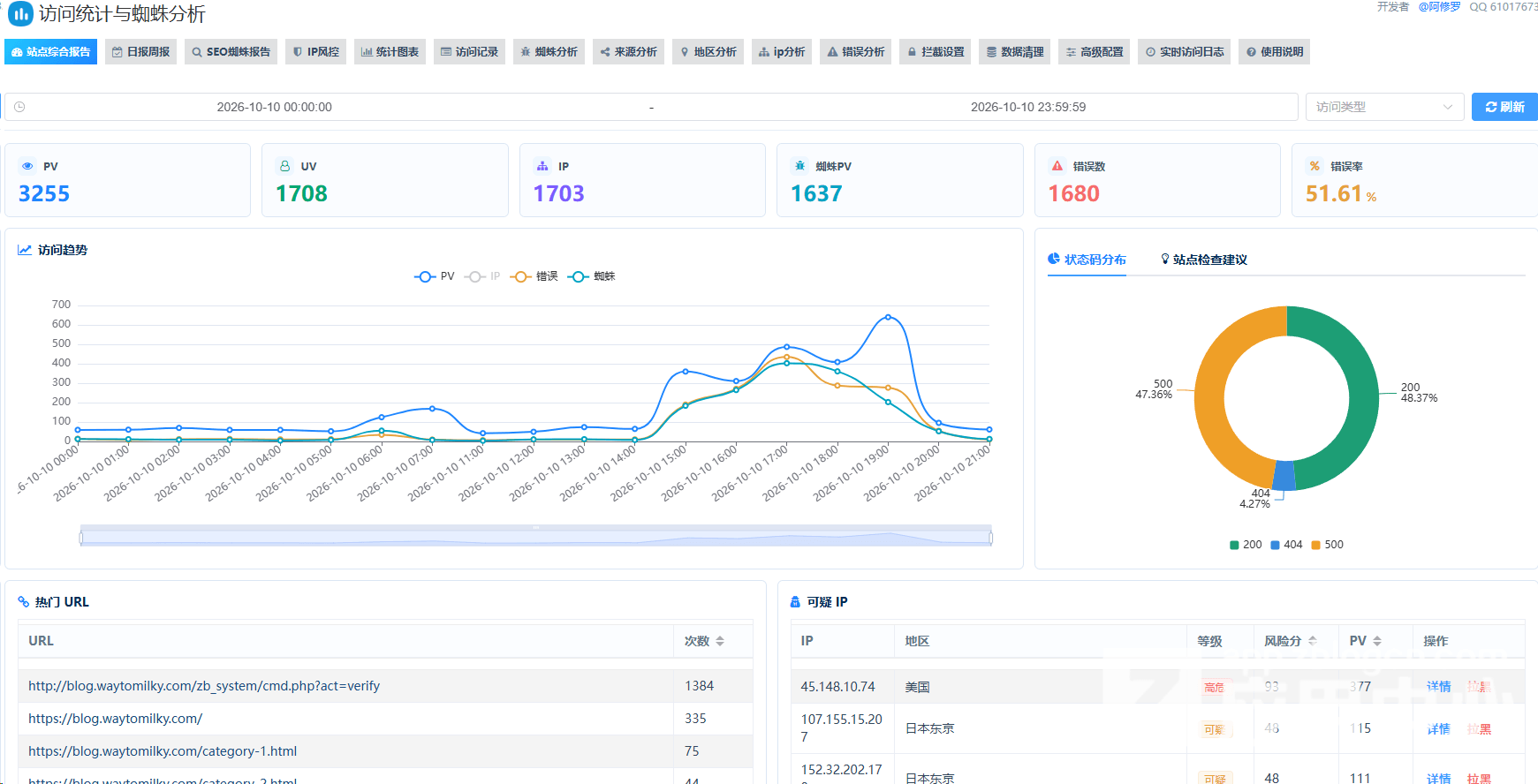Click the percent icon on the 错误率 card
The height and width of the screenshot is (784, 1538).
1314,166
